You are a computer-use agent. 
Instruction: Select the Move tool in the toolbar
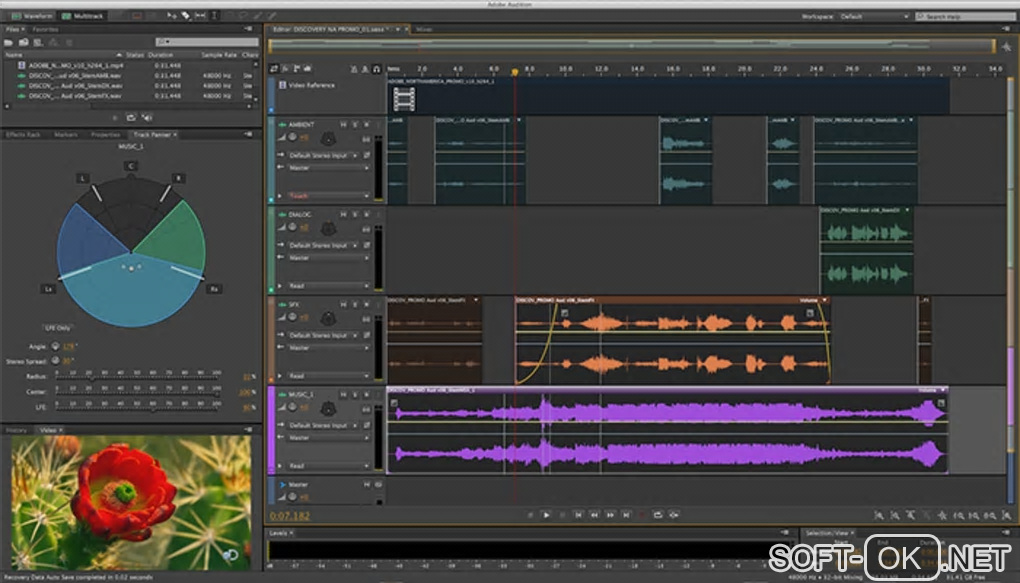click(x=170, y=17)
